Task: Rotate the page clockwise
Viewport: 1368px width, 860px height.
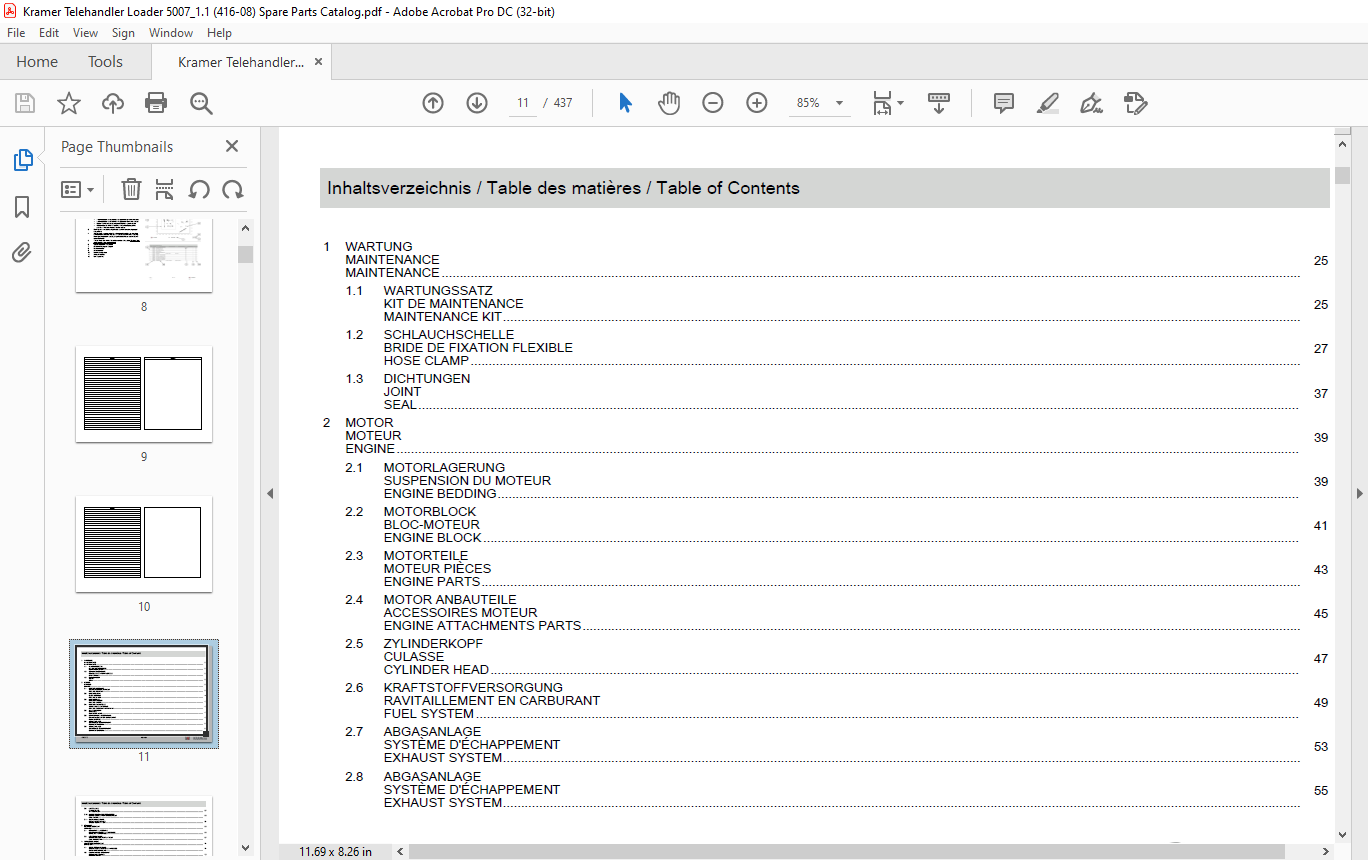Action: pyautogui.click(x=233, y=189)
